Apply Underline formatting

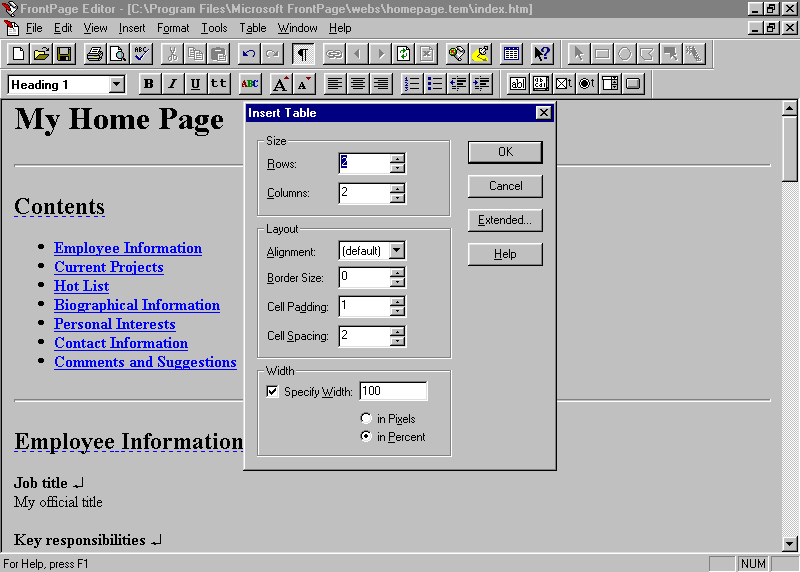click(195, 84)
